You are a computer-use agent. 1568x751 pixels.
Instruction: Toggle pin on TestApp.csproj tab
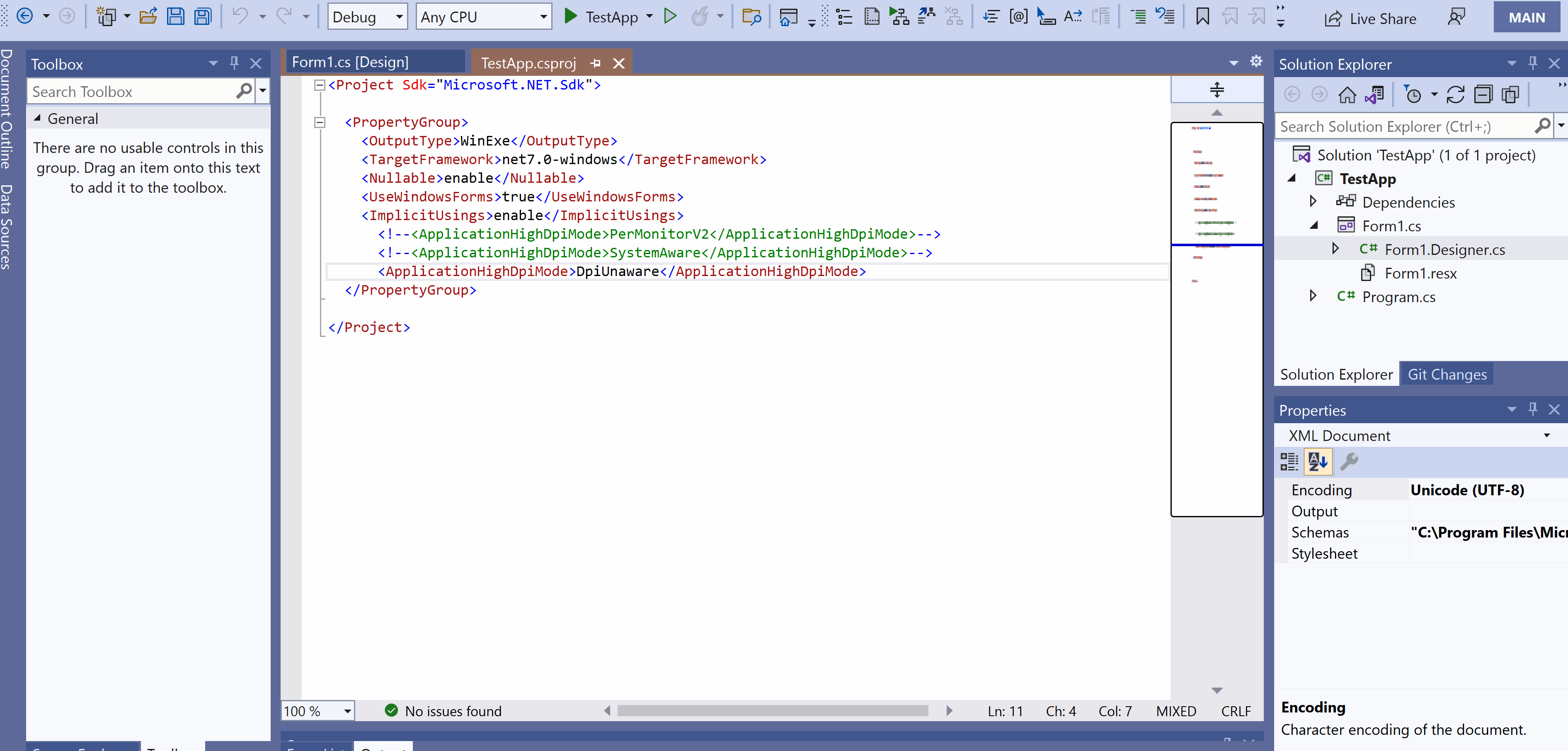click(595, 63)
